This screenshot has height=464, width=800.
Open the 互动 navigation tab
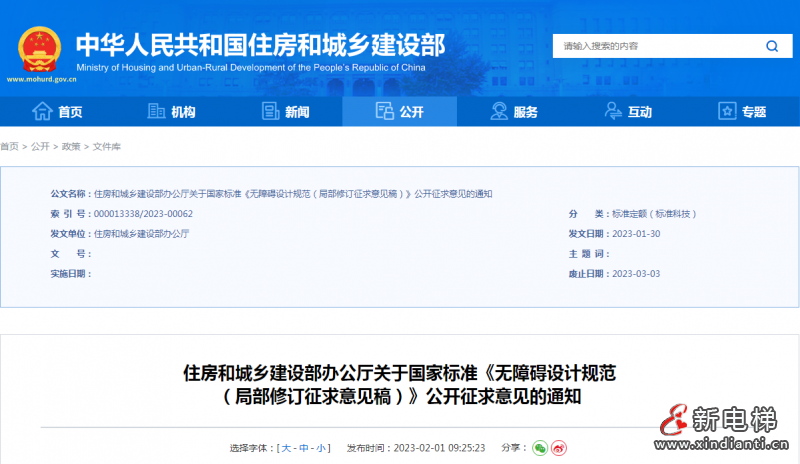click(x=628, y=111)
